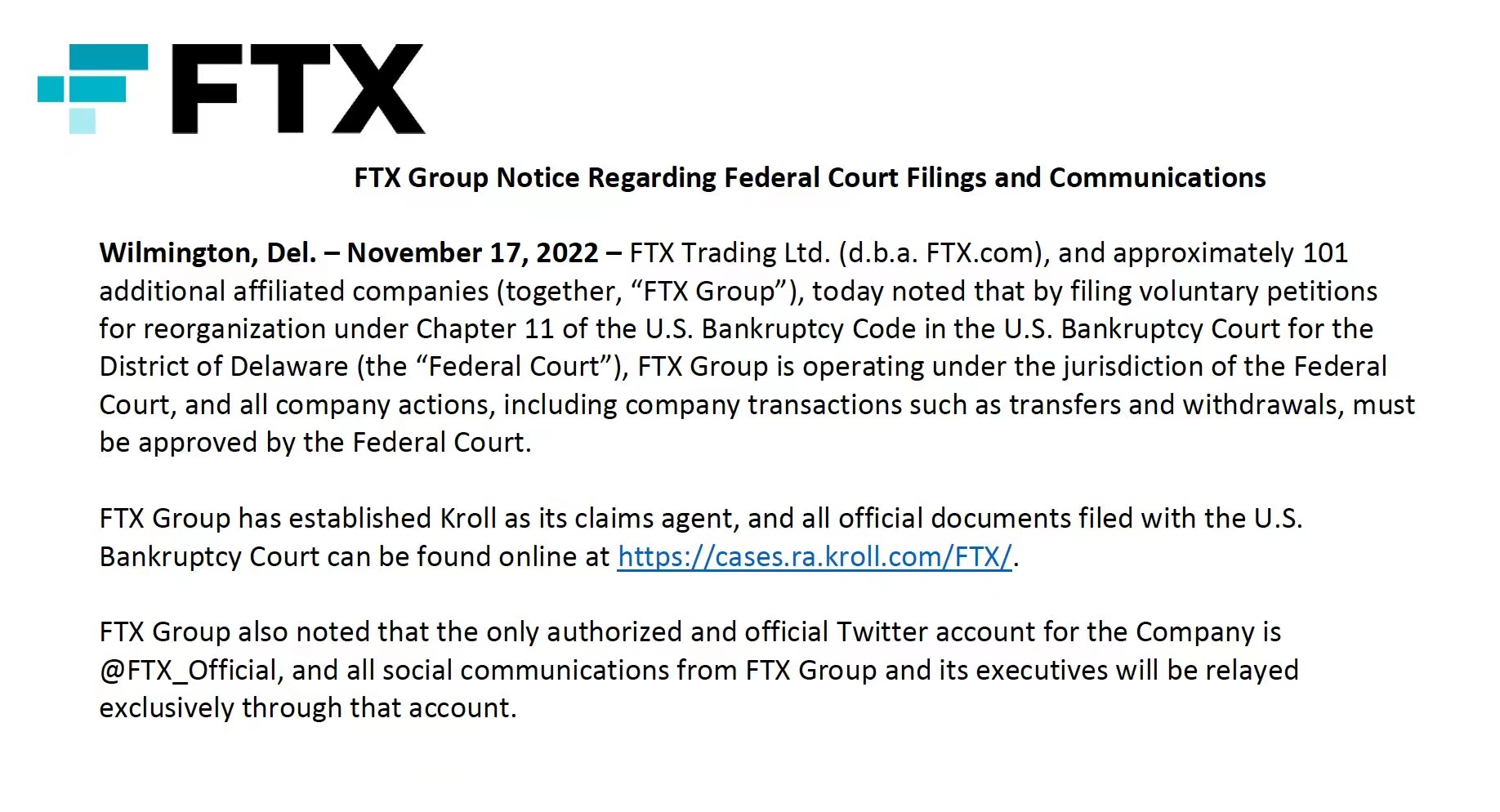1500x812 pixels.
Task: Click the text District of Delaware
Action: point(224,366)
